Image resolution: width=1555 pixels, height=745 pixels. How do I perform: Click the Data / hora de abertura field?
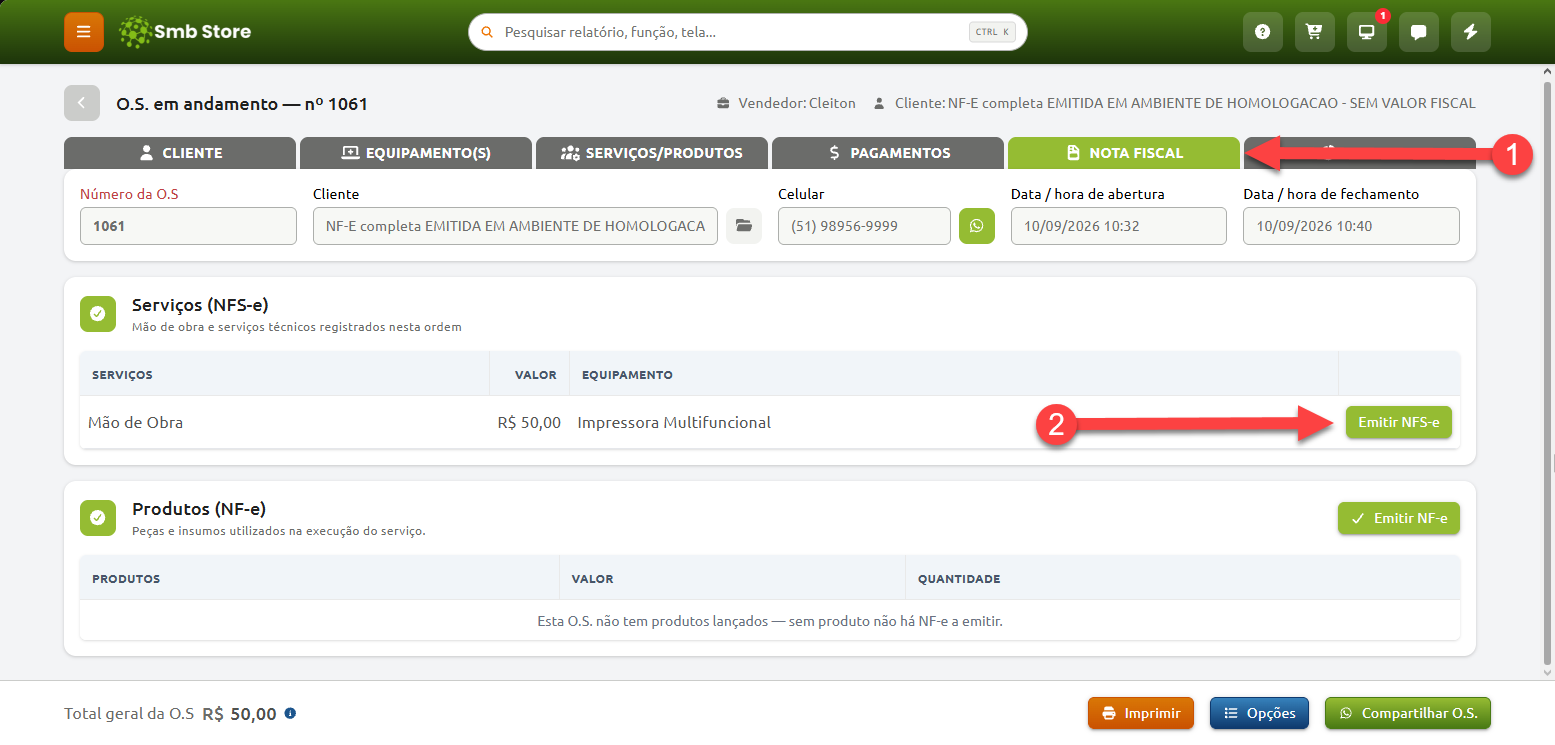tap(1119, 226)
